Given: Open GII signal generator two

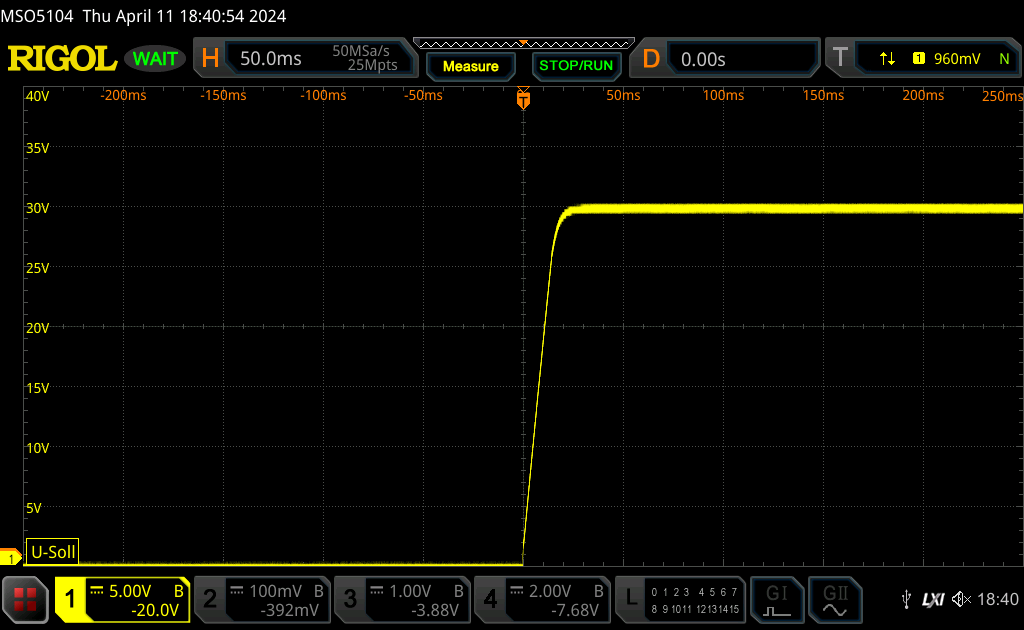Looking at the screenshot, I should coord(835,600).
